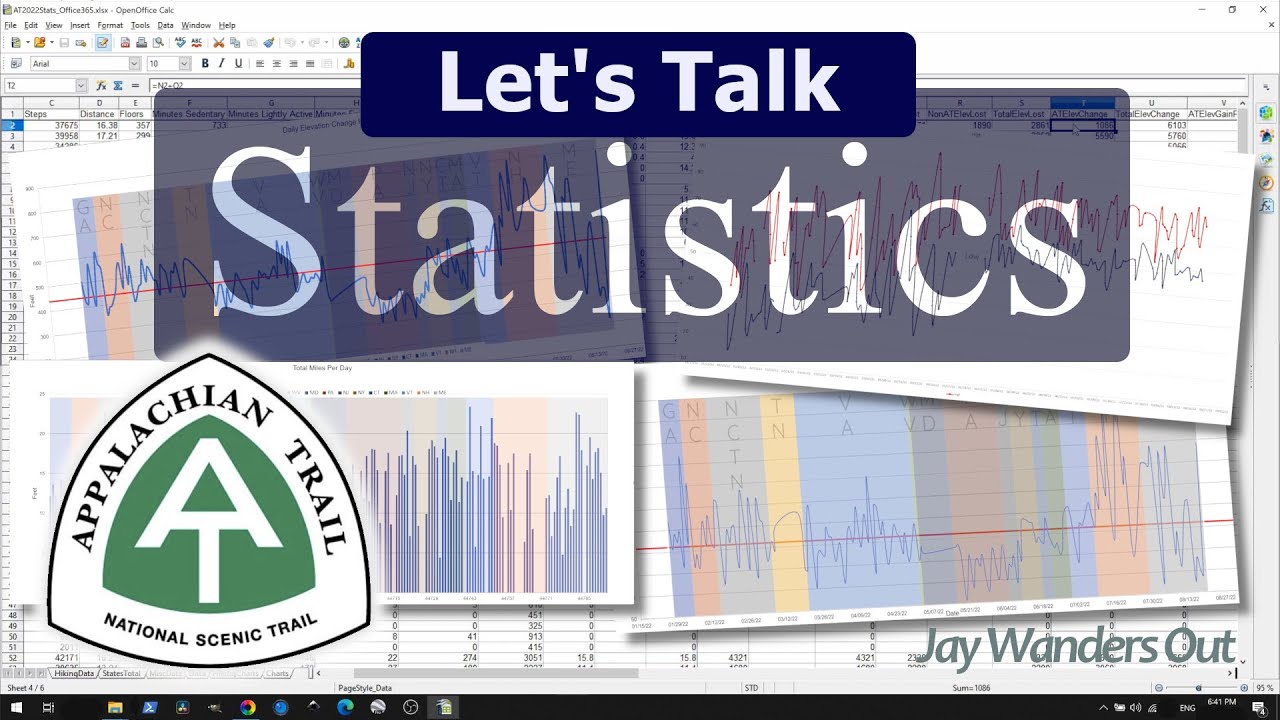This screenshot has width=1280, height=720.
Task: Open the font size dropdown
Action: [184, 64]
